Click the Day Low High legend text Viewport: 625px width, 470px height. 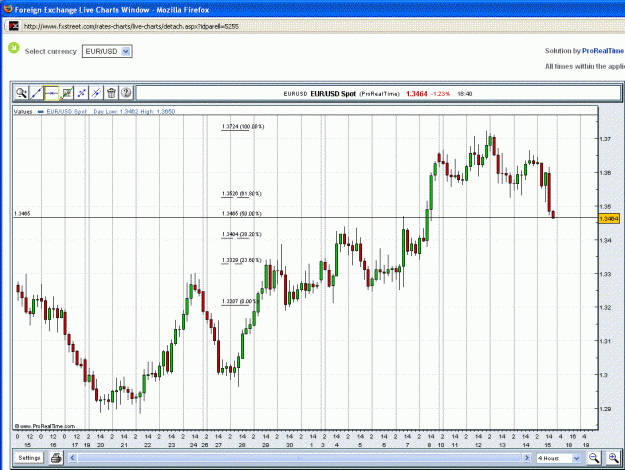pyautogui.click(x=134, y=112)
